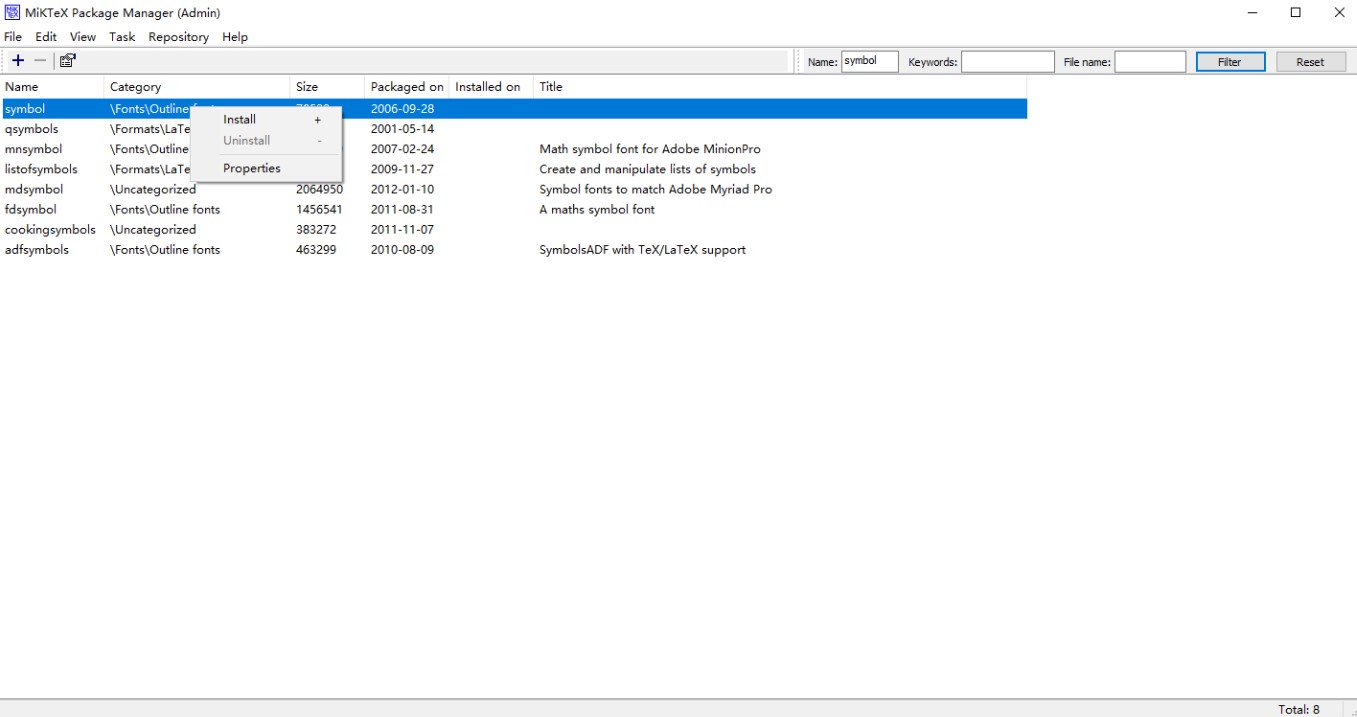Viewport: 1357px width, 717px height.
Task: Click cookingsymbols' '\Uncategorized' category cell
Action: coord(153,229)
